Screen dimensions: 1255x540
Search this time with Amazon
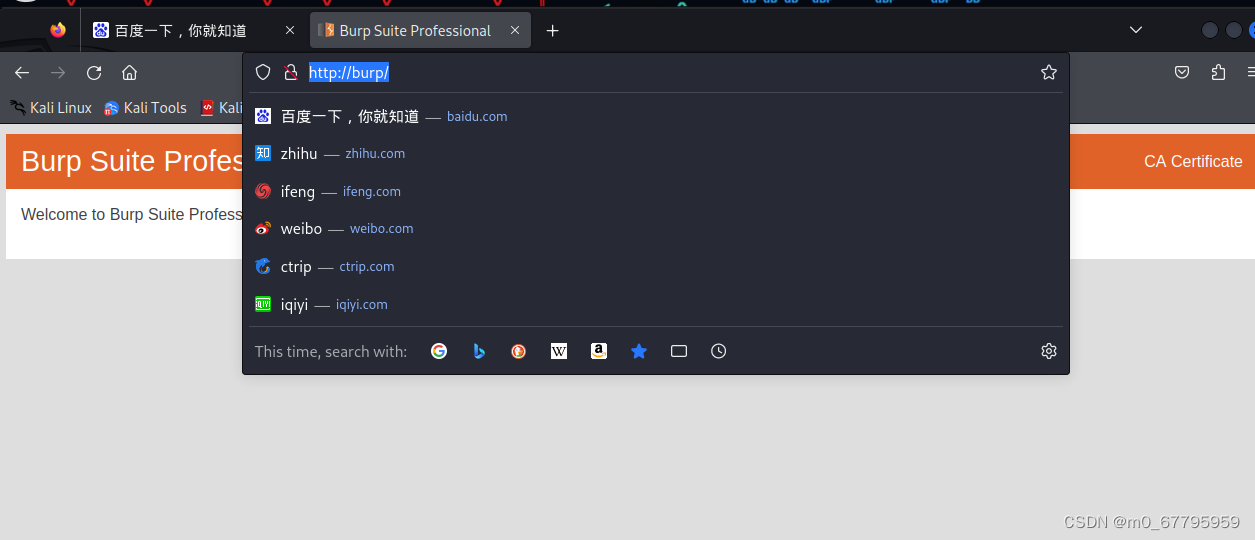coord(599,351)
